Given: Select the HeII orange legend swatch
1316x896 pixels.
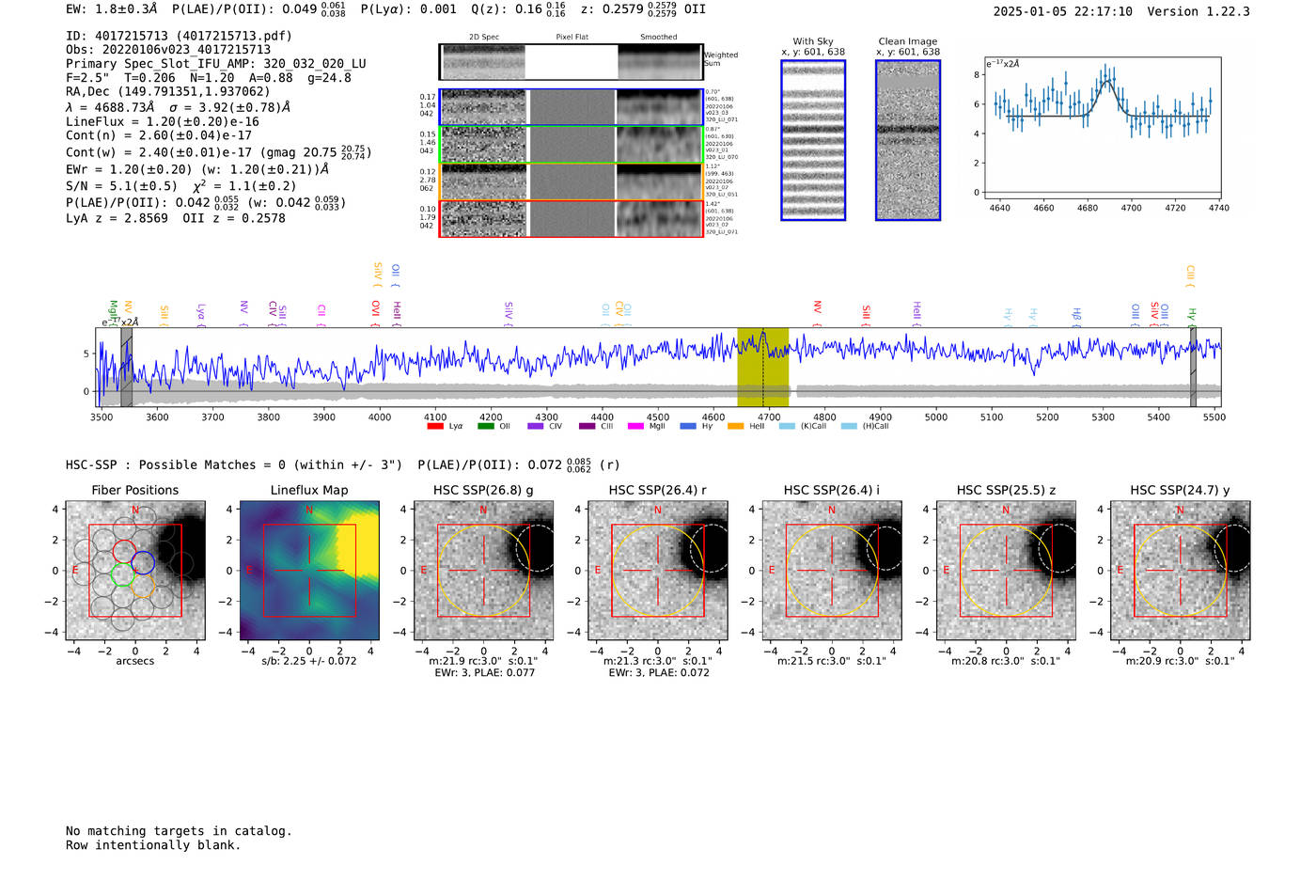Looking at the screenshot, I should (736, 427).
